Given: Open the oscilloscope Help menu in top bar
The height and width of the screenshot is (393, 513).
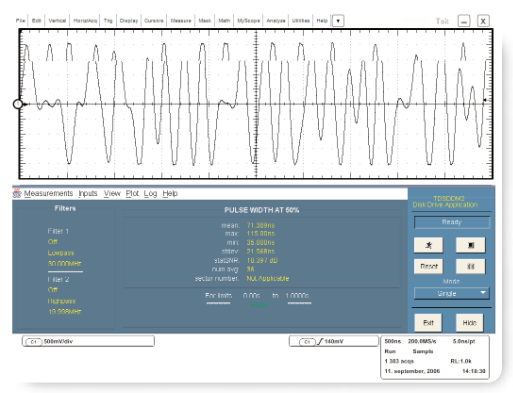Looking at the screenshot, I should click(x=322, y=21).
